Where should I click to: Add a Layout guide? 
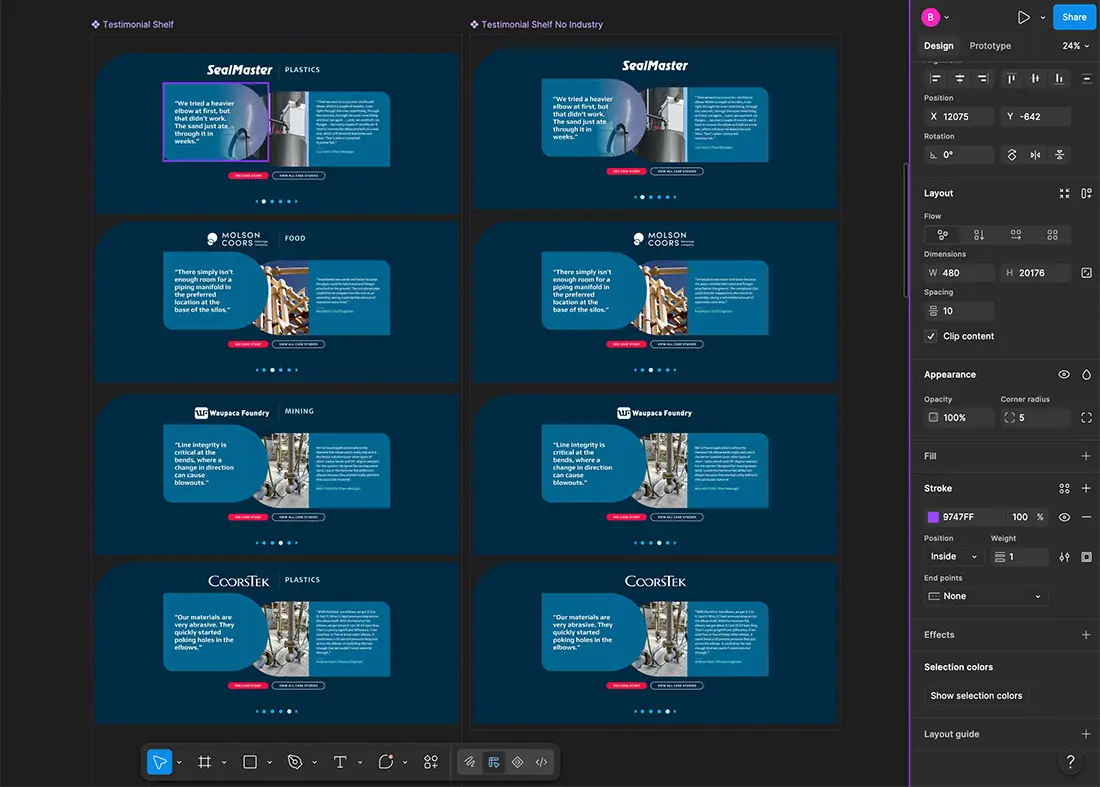[1086, 734]
